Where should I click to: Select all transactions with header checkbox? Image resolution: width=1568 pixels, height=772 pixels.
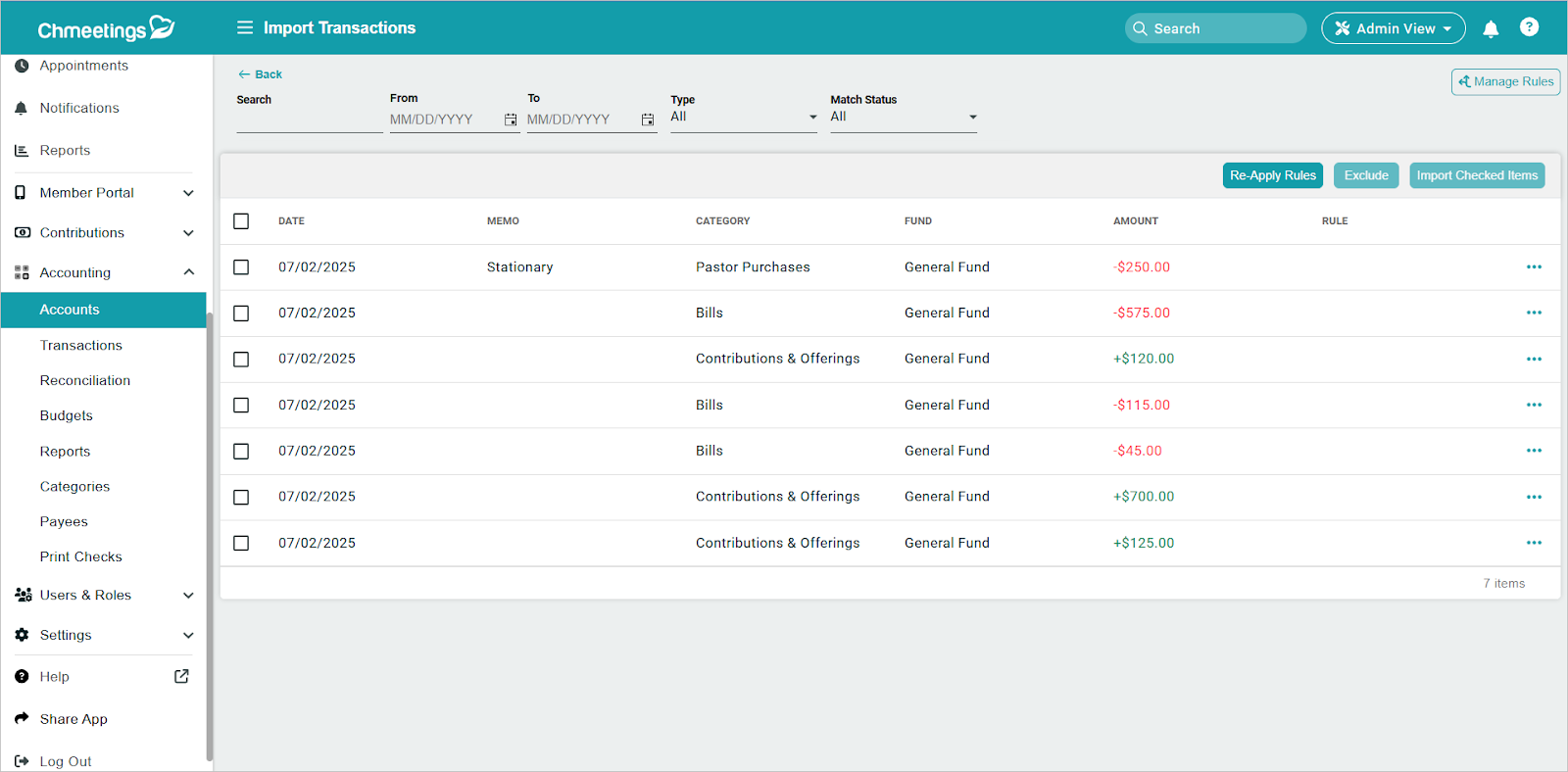[241, 221]
